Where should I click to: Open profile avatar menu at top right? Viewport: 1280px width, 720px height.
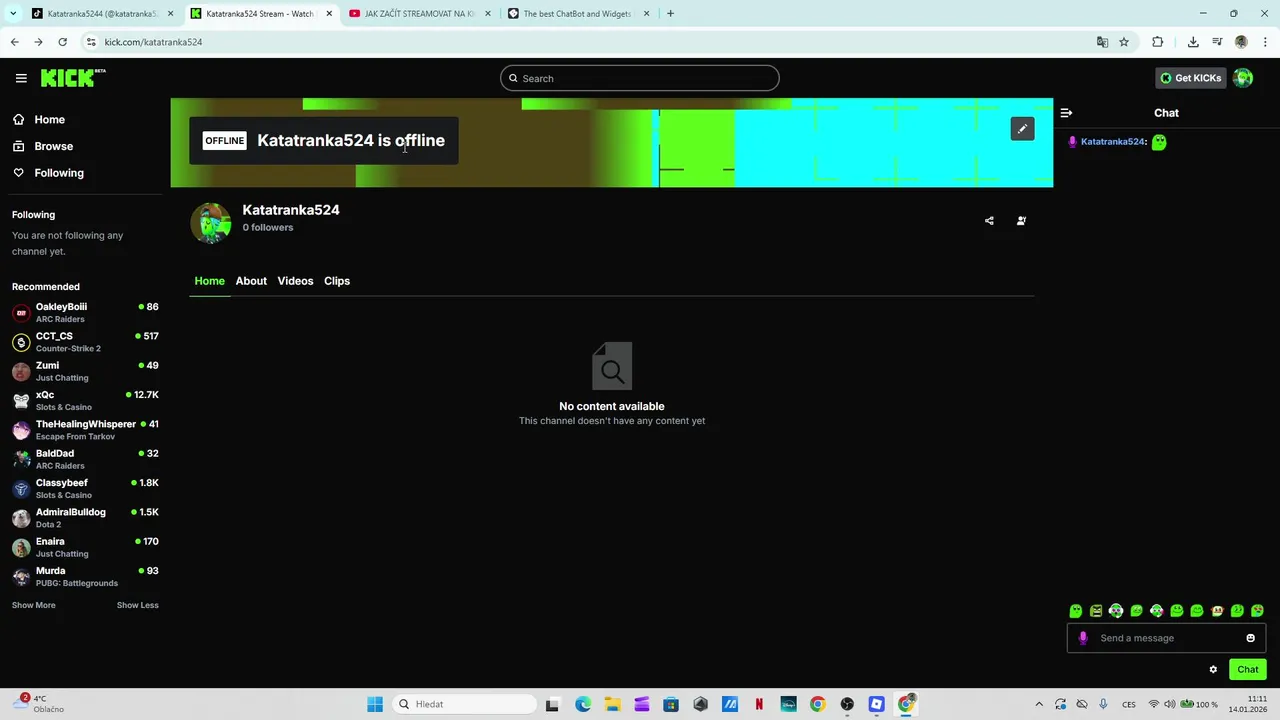tap(1243, 78)
